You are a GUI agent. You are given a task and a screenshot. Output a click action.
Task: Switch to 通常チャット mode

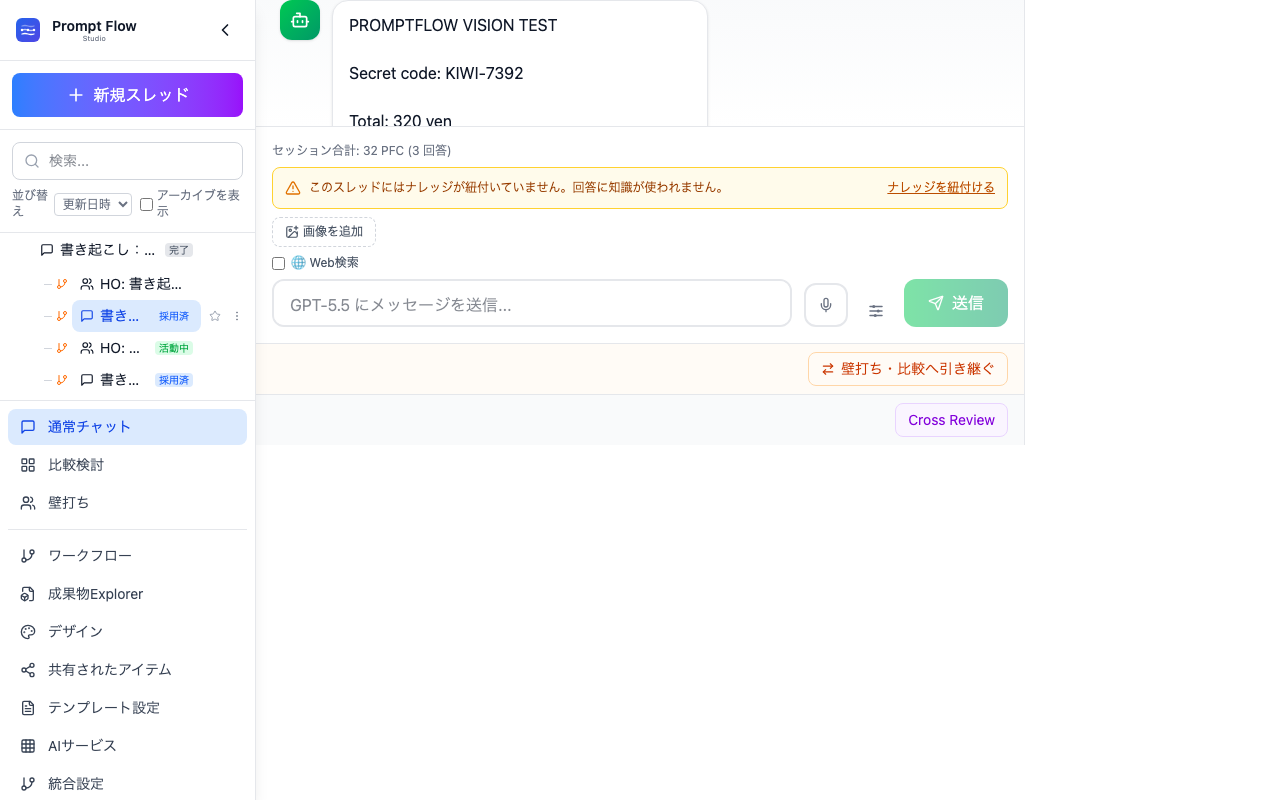point(127,427)
